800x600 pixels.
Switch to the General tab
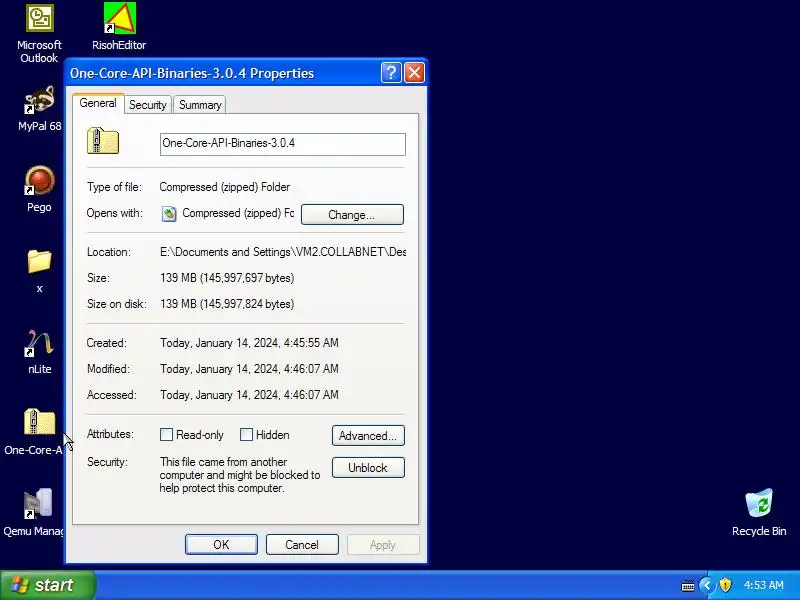(x=98, y=103)
